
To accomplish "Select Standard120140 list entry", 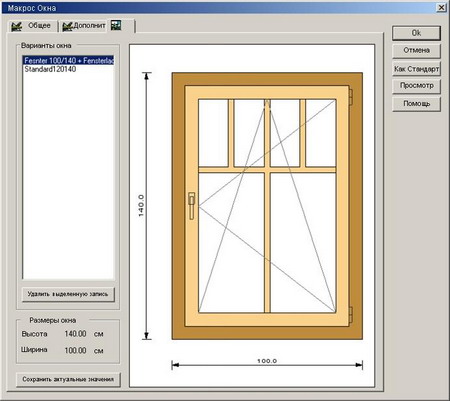I will click(50, 69).
